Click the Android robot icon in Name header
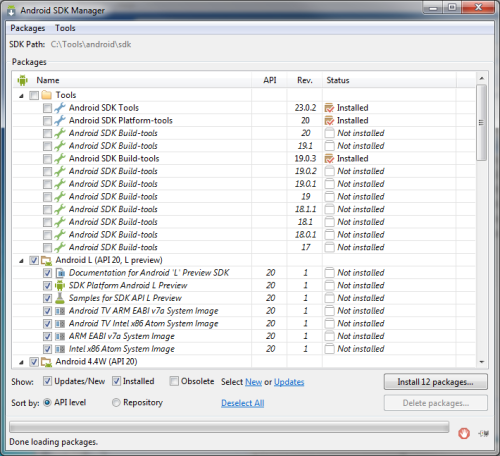The image size is (500, 456). [x=23, y=80]
